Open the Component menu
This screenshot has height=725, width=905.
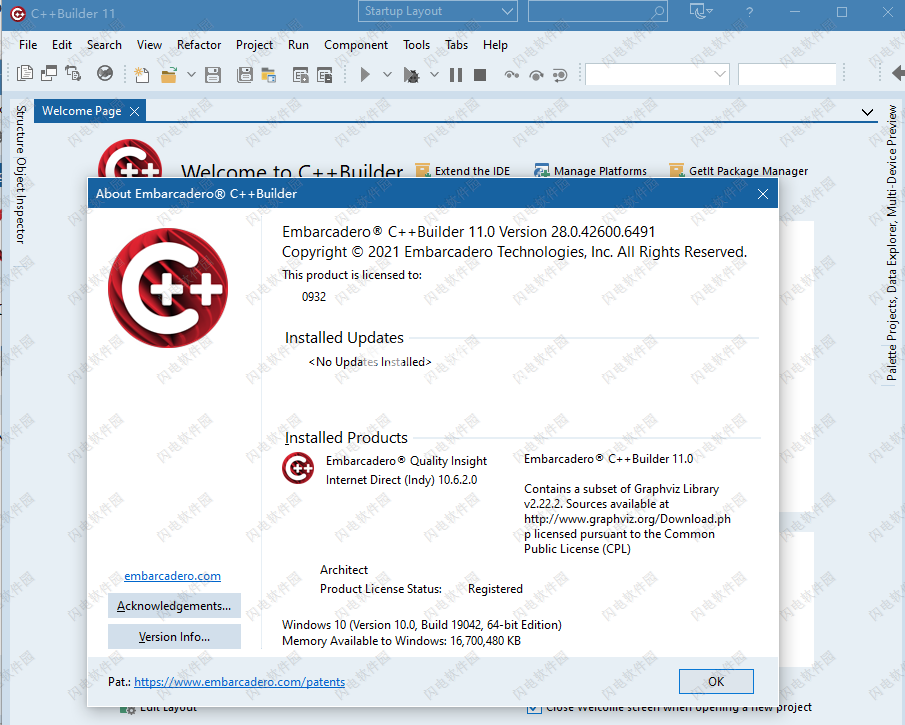tap(356, 45)
